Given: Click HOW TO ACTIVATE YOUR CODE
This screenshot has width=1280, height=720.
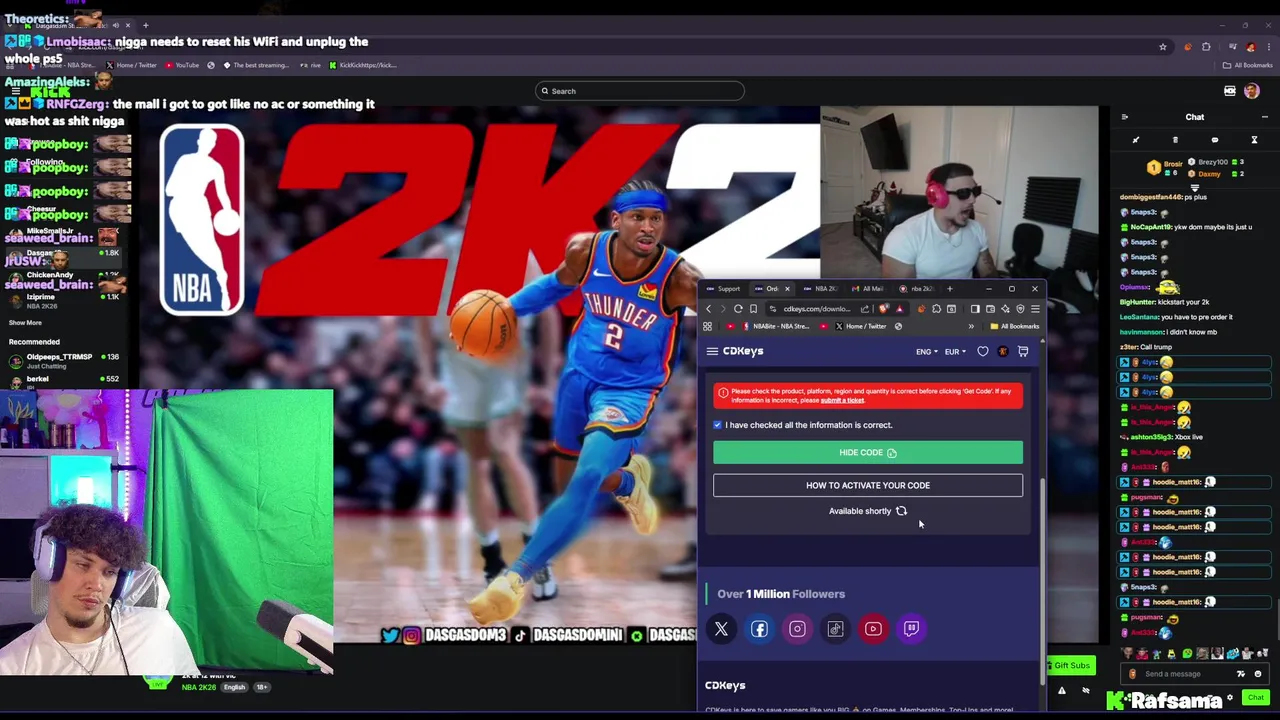Looking at the screenshot, I should (868, 485).
